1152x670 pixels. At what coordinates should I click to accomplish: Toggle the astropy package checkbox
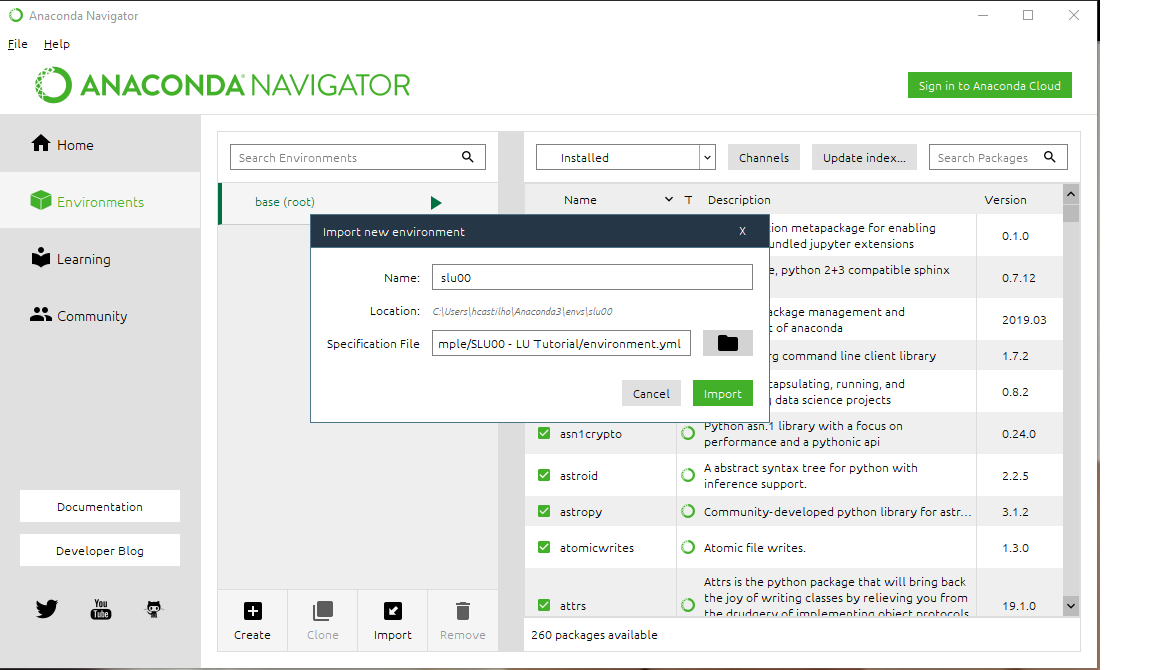(x=544, y=511)
